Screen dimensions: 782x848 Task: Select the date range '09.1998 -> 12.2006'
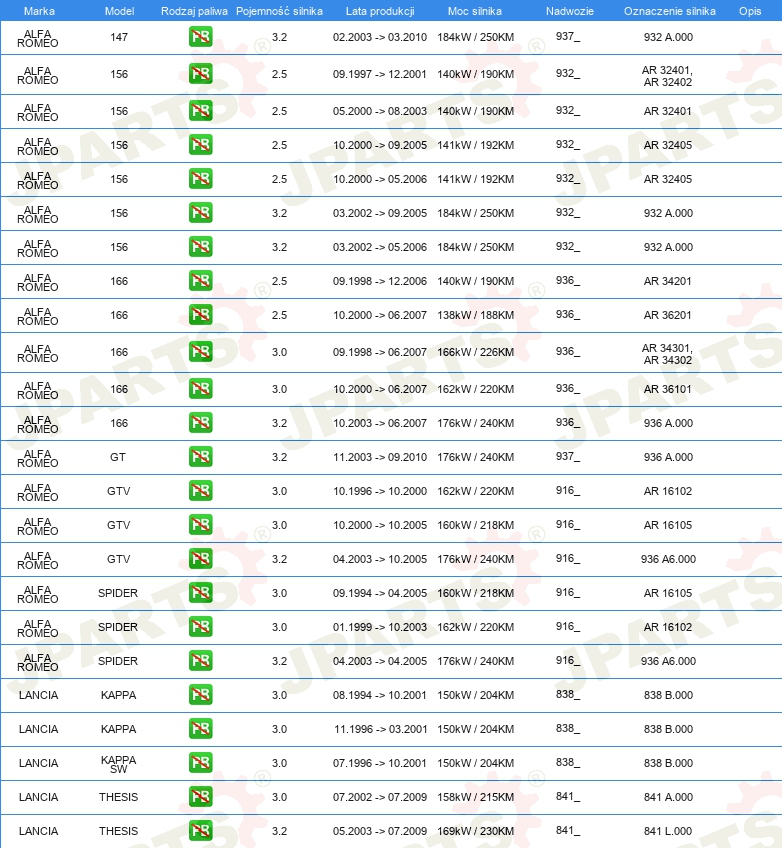(380, 281)
